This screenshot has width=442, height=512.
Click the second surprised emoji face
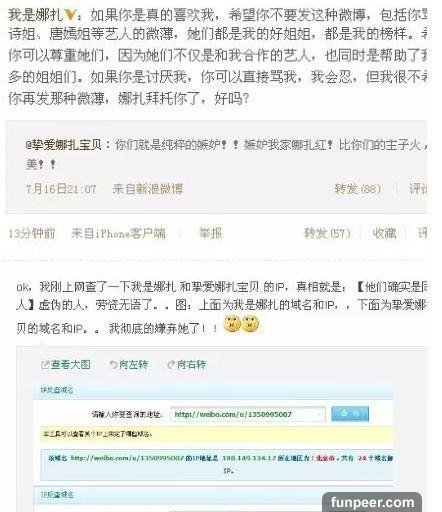click(250, 324)
